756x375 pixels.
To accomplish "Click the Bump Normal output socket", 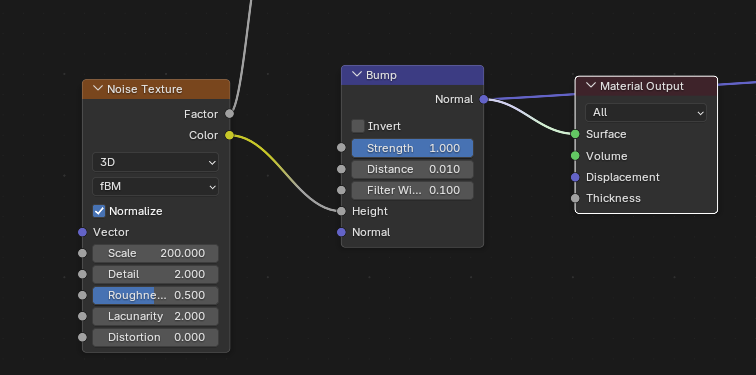I will pos(484,99).
